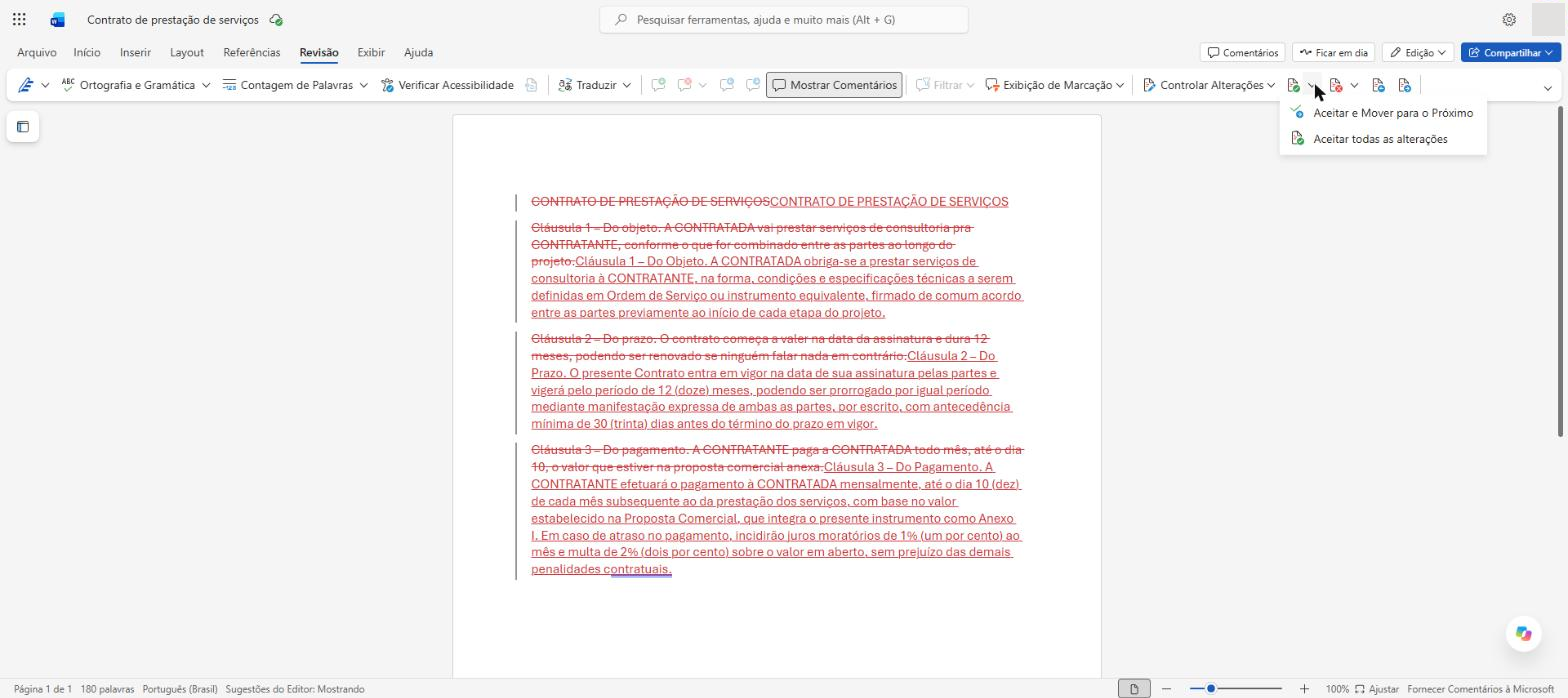The image size is (1568, 698).
Task: Open the settings gear
Action: tap(1509, 19)
